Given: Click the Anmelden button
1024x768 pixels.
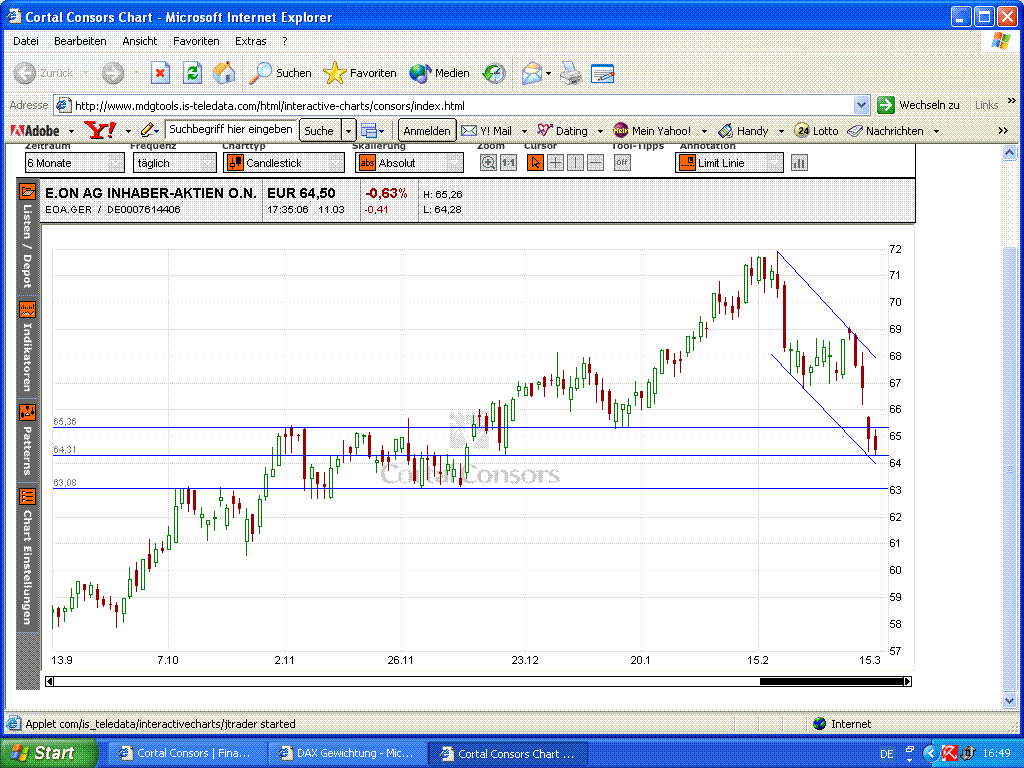Looking at the screenshot, I should click(426, 131).
